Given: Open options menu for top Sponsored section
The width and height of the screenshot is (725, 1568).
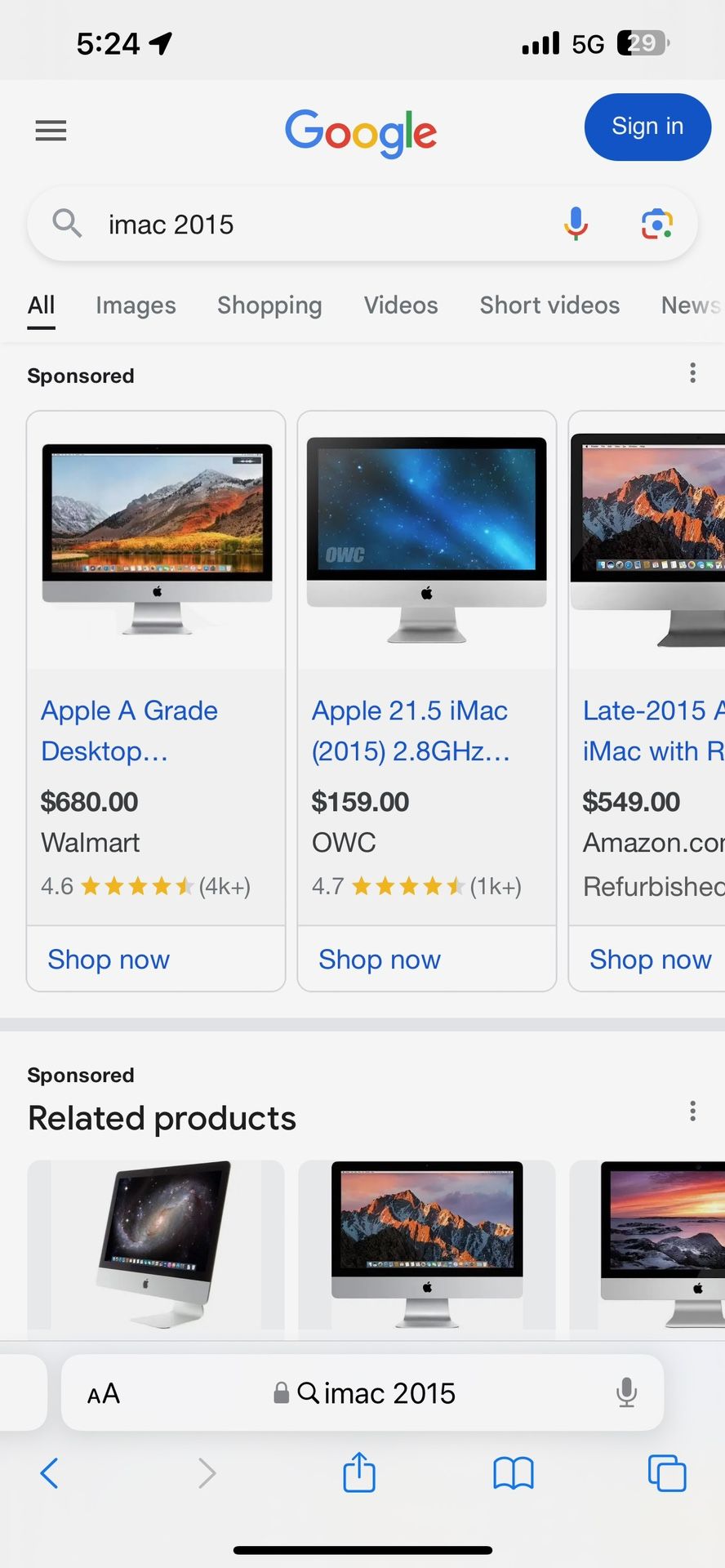Looking at the screenshot, I should (x=692, y=373).
